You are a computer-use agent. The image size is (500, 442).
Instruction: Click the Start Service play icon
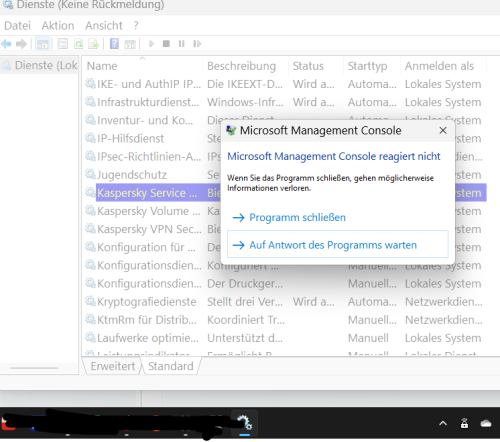pyautogui.click(x=151, y=44)
